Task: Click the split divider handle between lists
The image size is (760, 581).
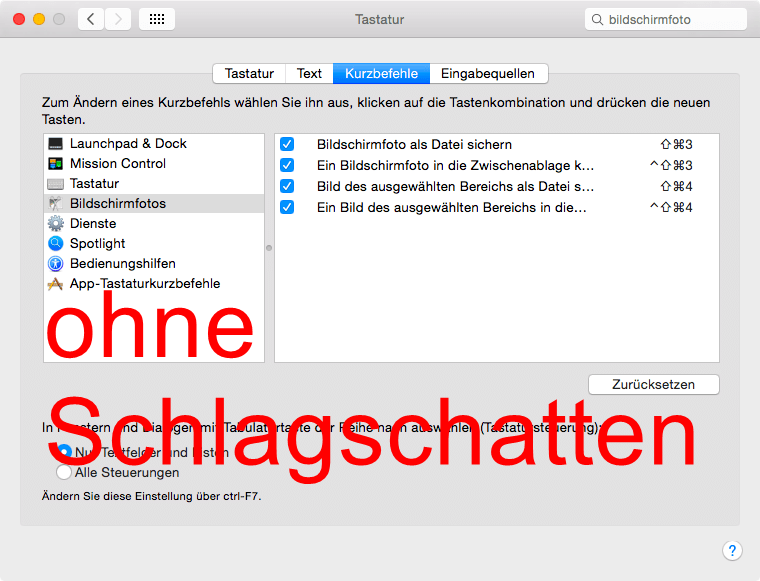Action: click(x=269, y=247)
